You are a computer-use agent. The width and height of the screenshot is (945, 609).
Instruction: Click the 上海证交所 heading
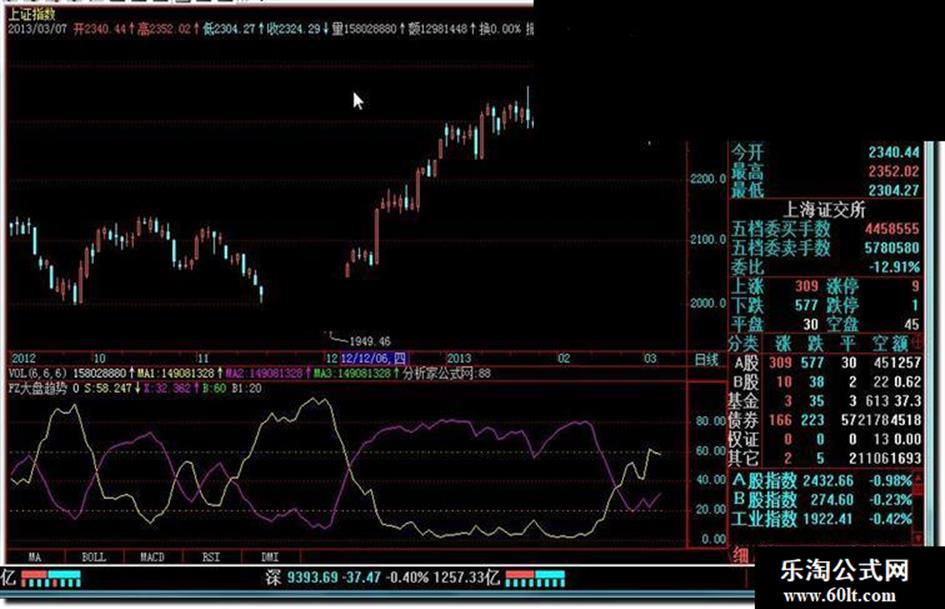coord(823,210)
